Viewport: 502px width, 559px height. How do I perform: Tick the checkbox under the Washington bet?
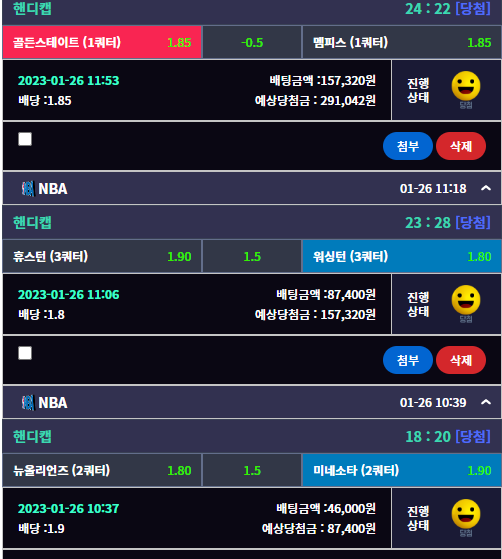click(x=25, y=353)
